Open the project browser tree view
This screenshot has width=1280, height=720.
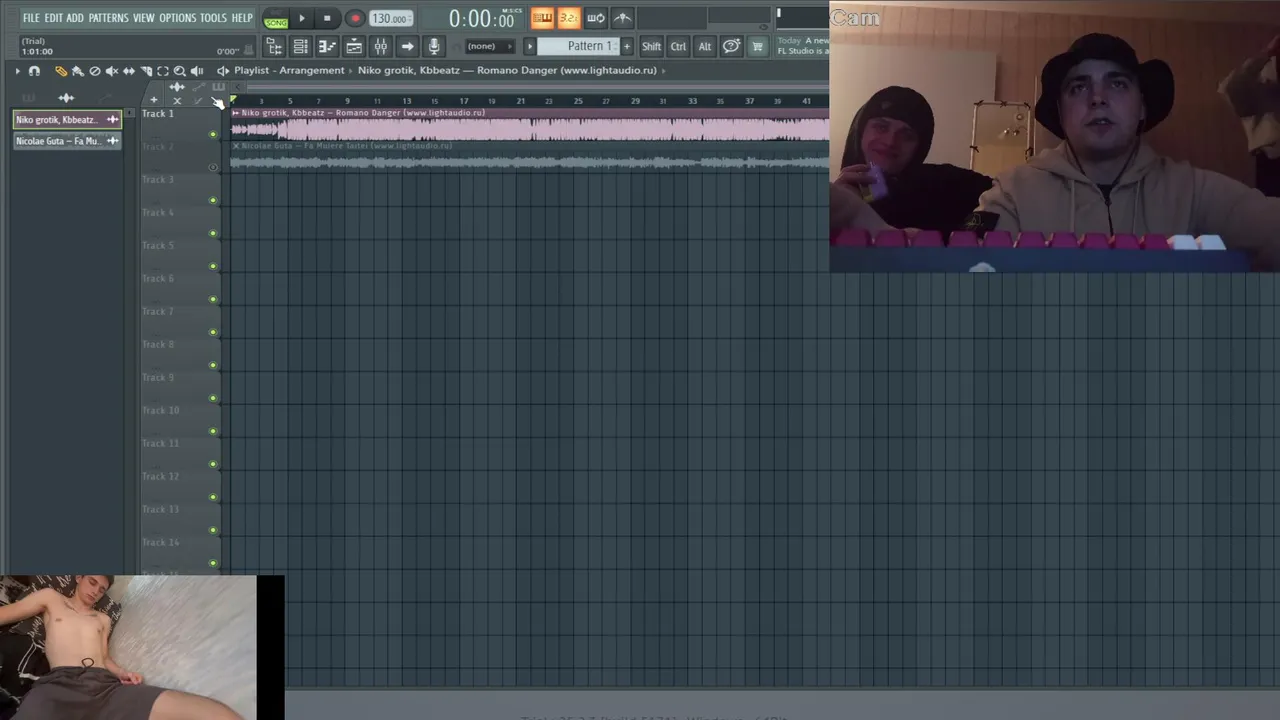coord(274,46)
